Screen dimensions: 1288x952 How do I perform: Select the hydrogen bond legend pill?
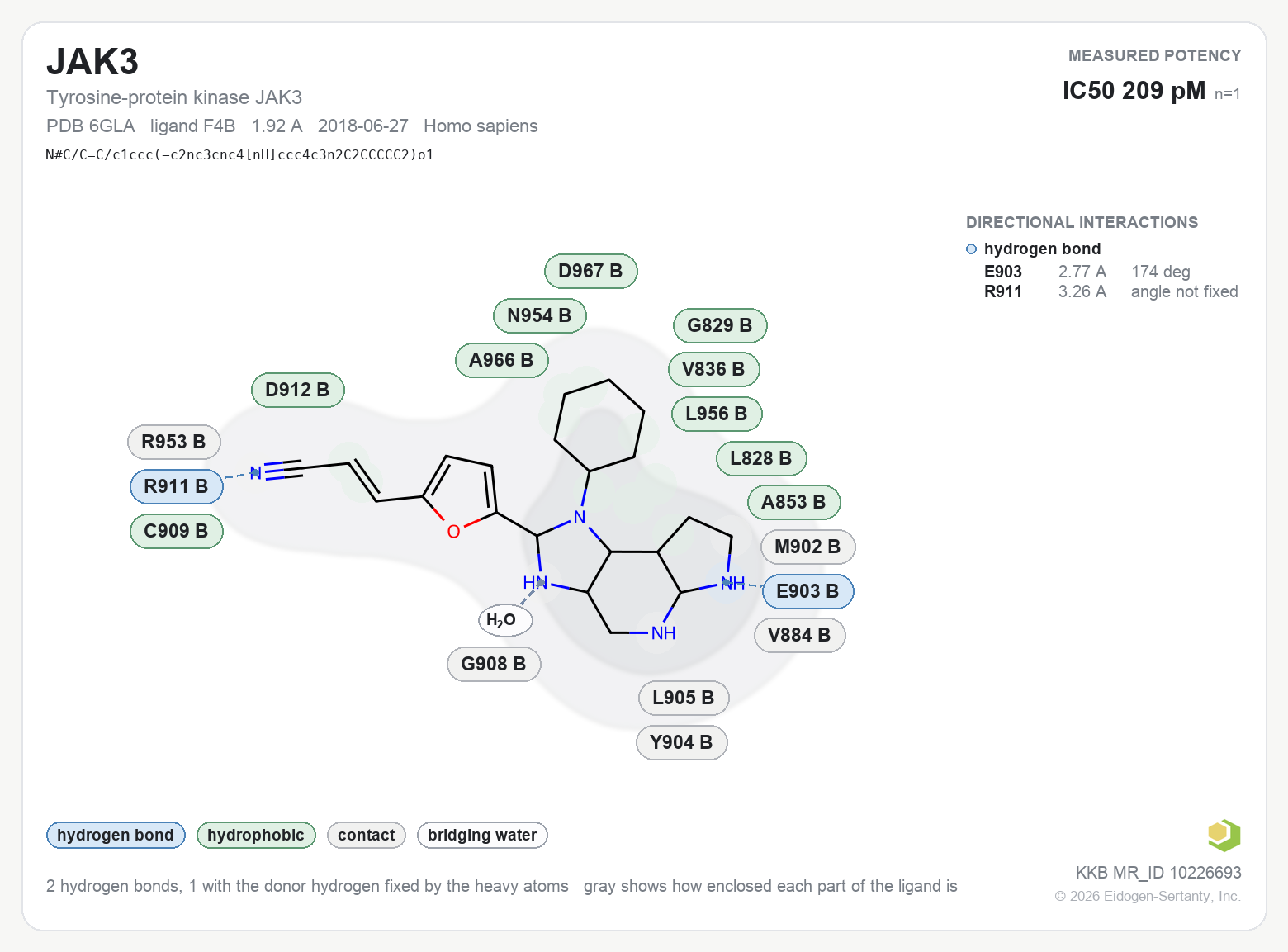116,835
